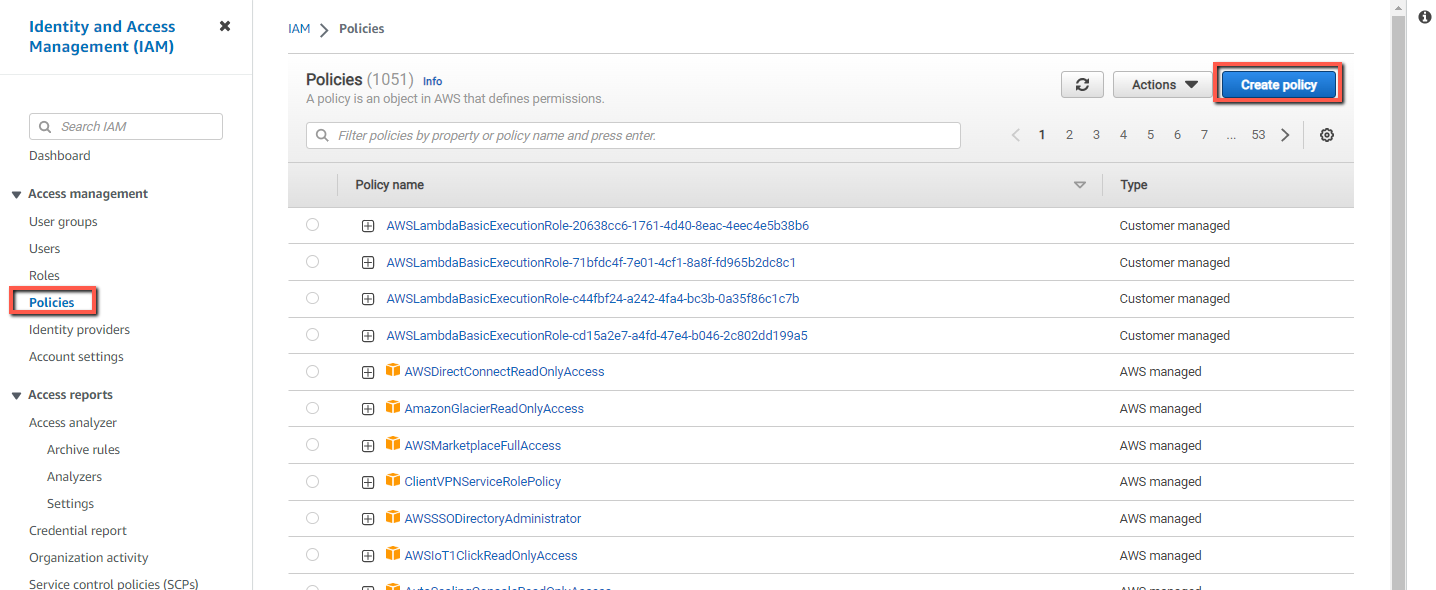The height and width of the screenshot is (590, 1436).
Task: Go to page 53 of policies
Action: [x=1258, y=135]
